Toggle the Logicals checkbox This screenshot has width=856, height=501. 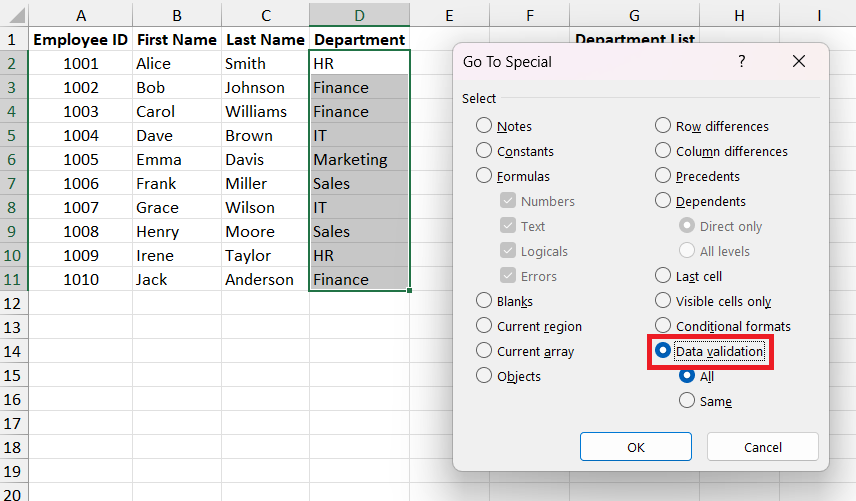508,251
